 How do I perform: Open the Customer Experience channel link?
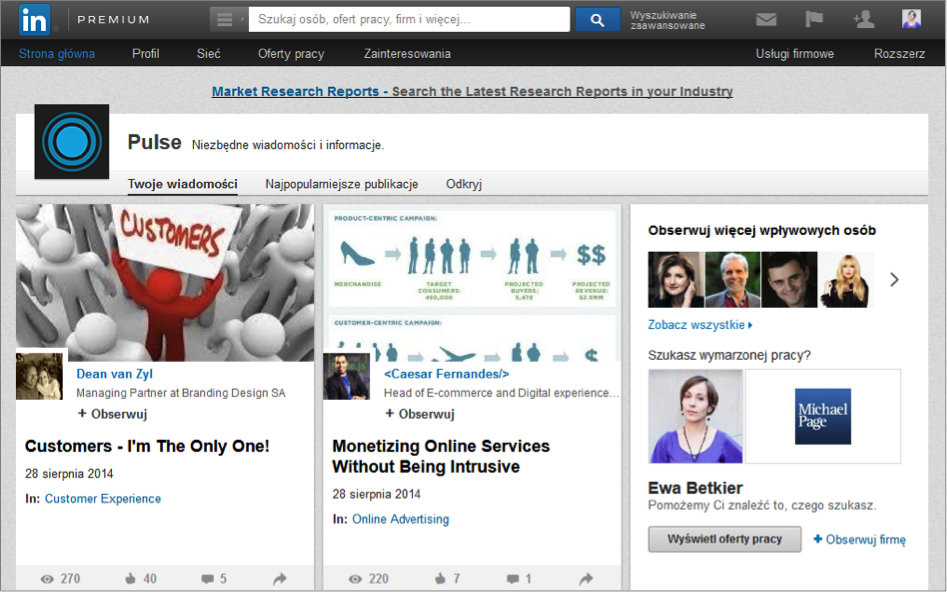103,498
